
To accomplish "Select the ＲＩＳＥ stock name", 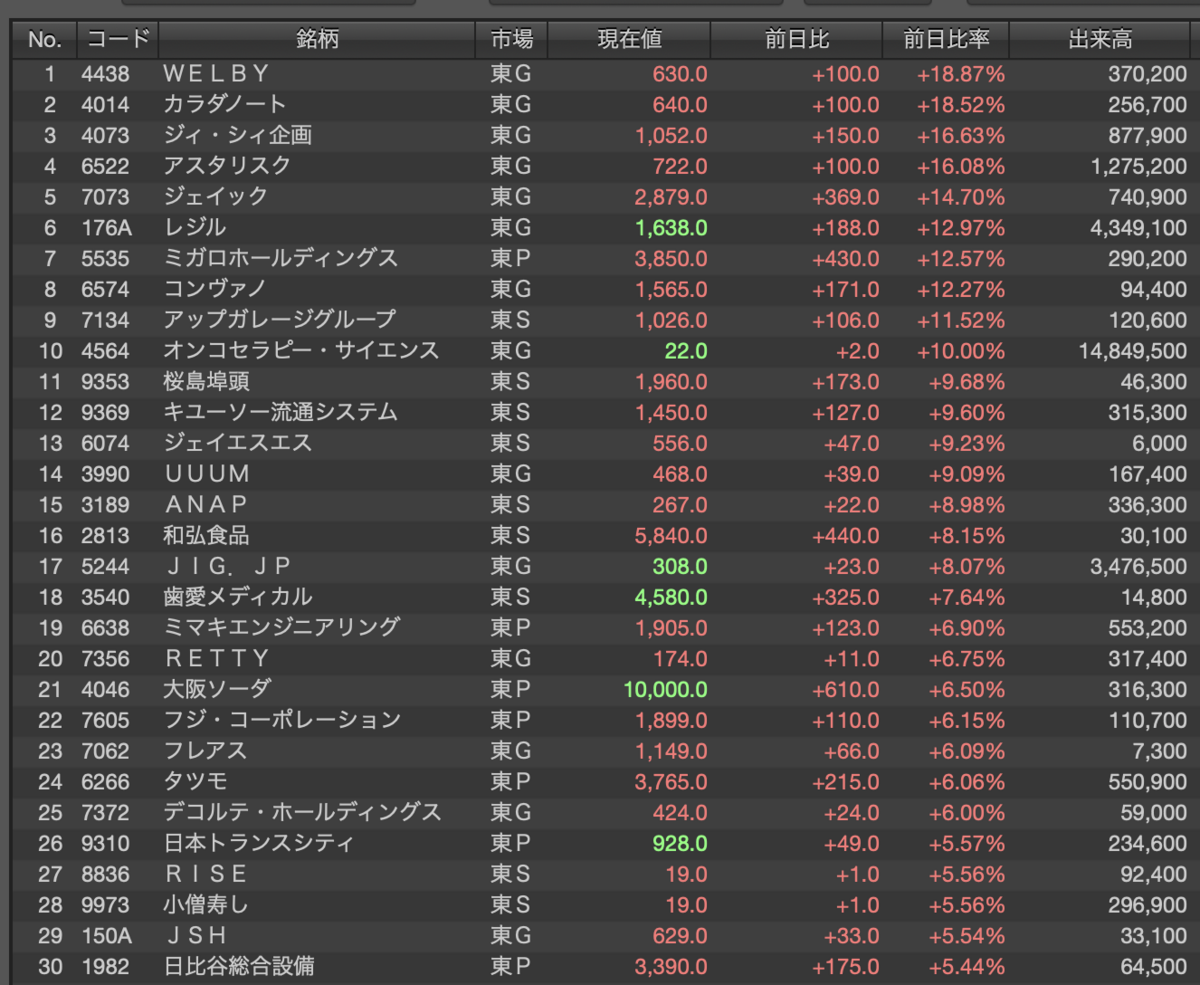I will click(205, 875).
